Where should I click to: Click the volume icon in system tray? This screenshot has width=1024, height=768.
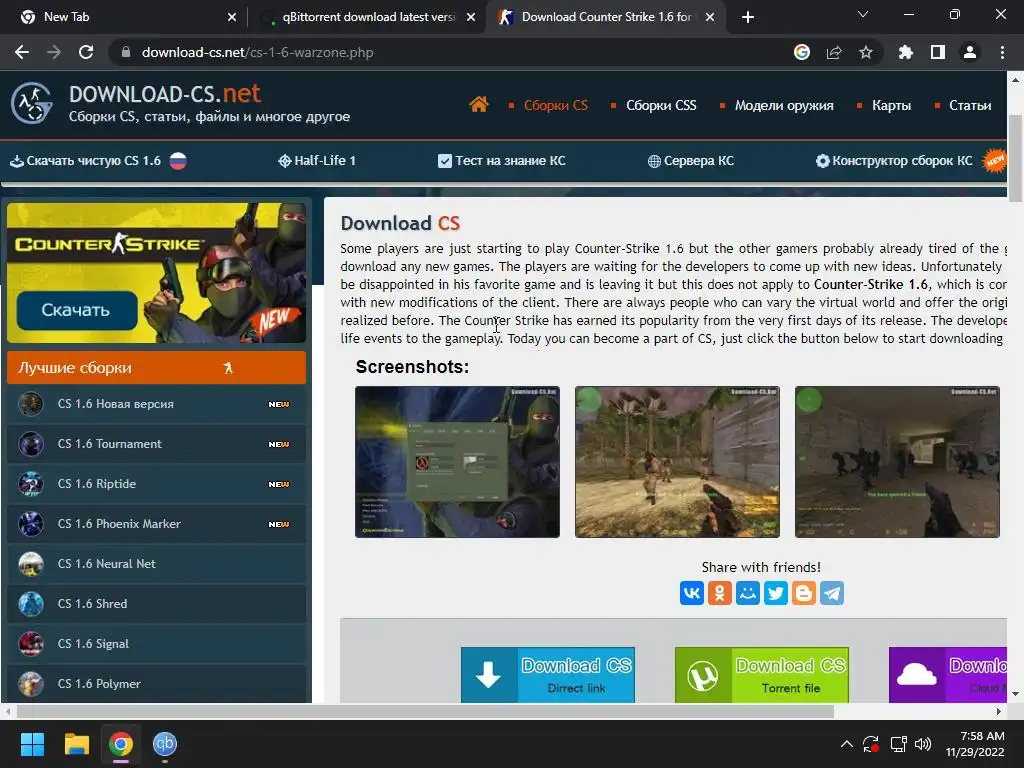pyautogui.click(x=923, y=744)
